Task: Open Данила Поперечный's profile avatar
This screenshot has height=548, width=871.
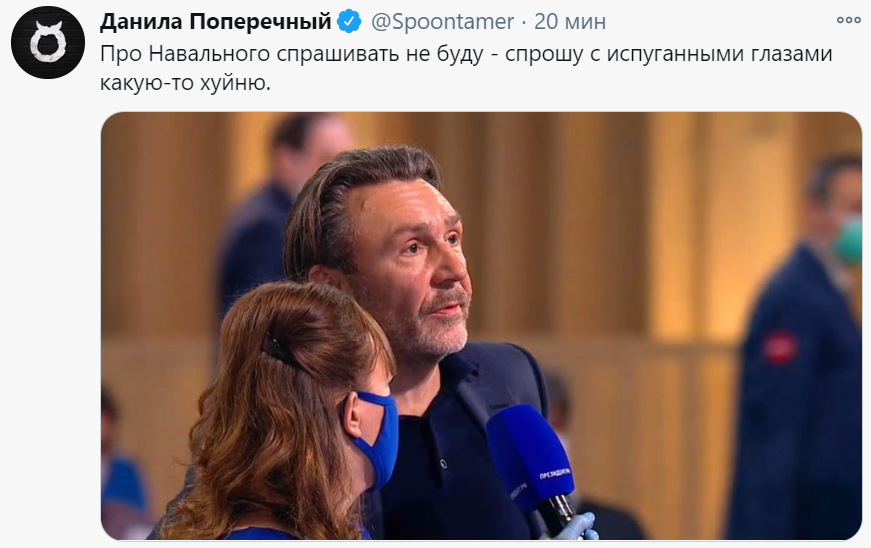Action: pyautogui.click(x=47, y=43)
